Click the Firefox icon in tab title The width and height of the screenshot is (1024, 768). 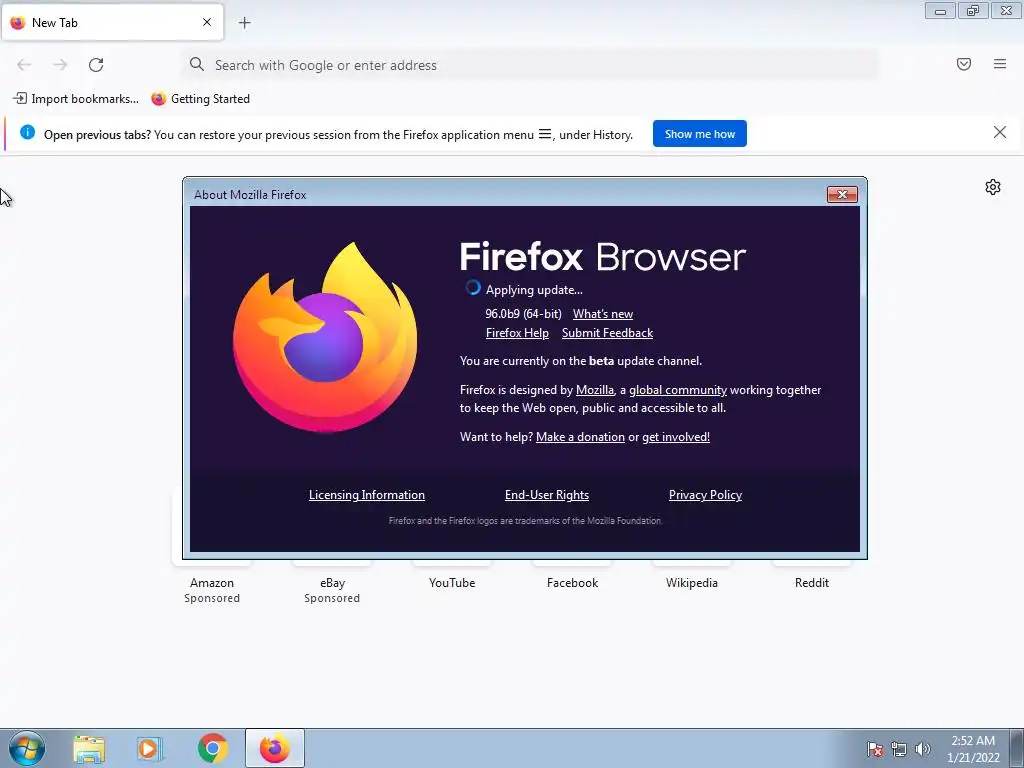[18, 23]
